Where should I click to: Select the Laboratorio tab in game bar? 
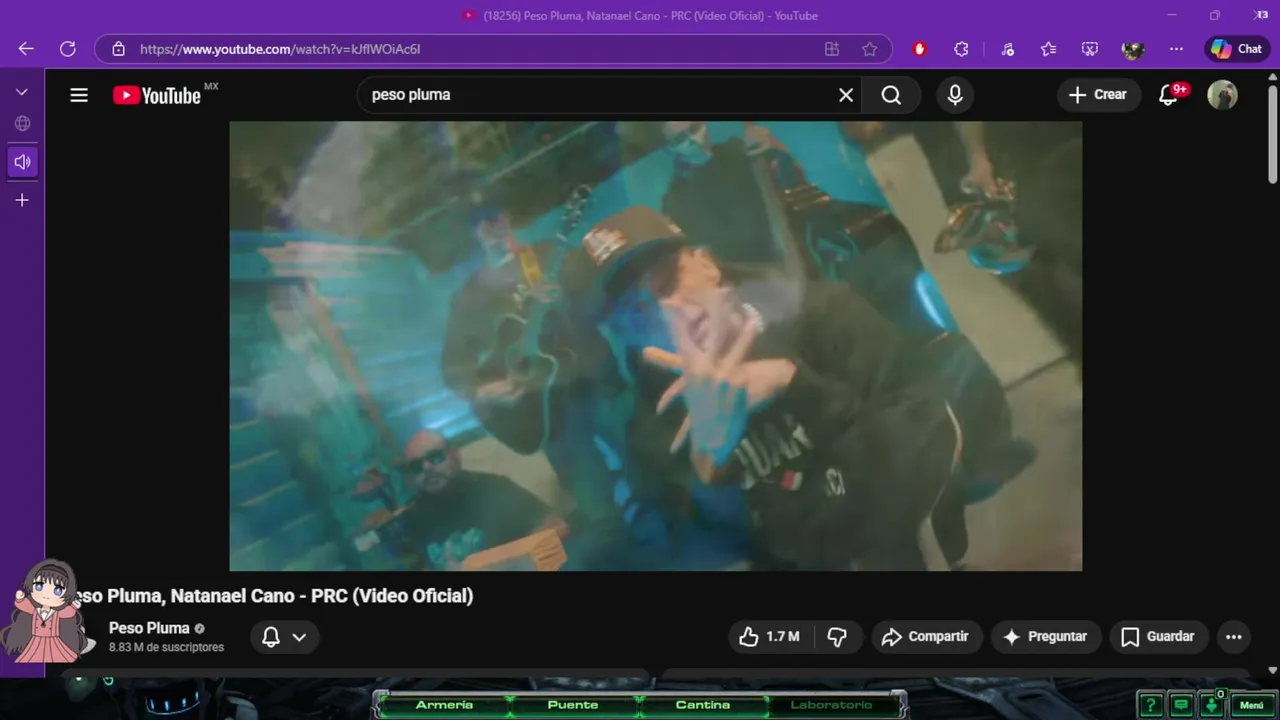click(x=831, y=705)
